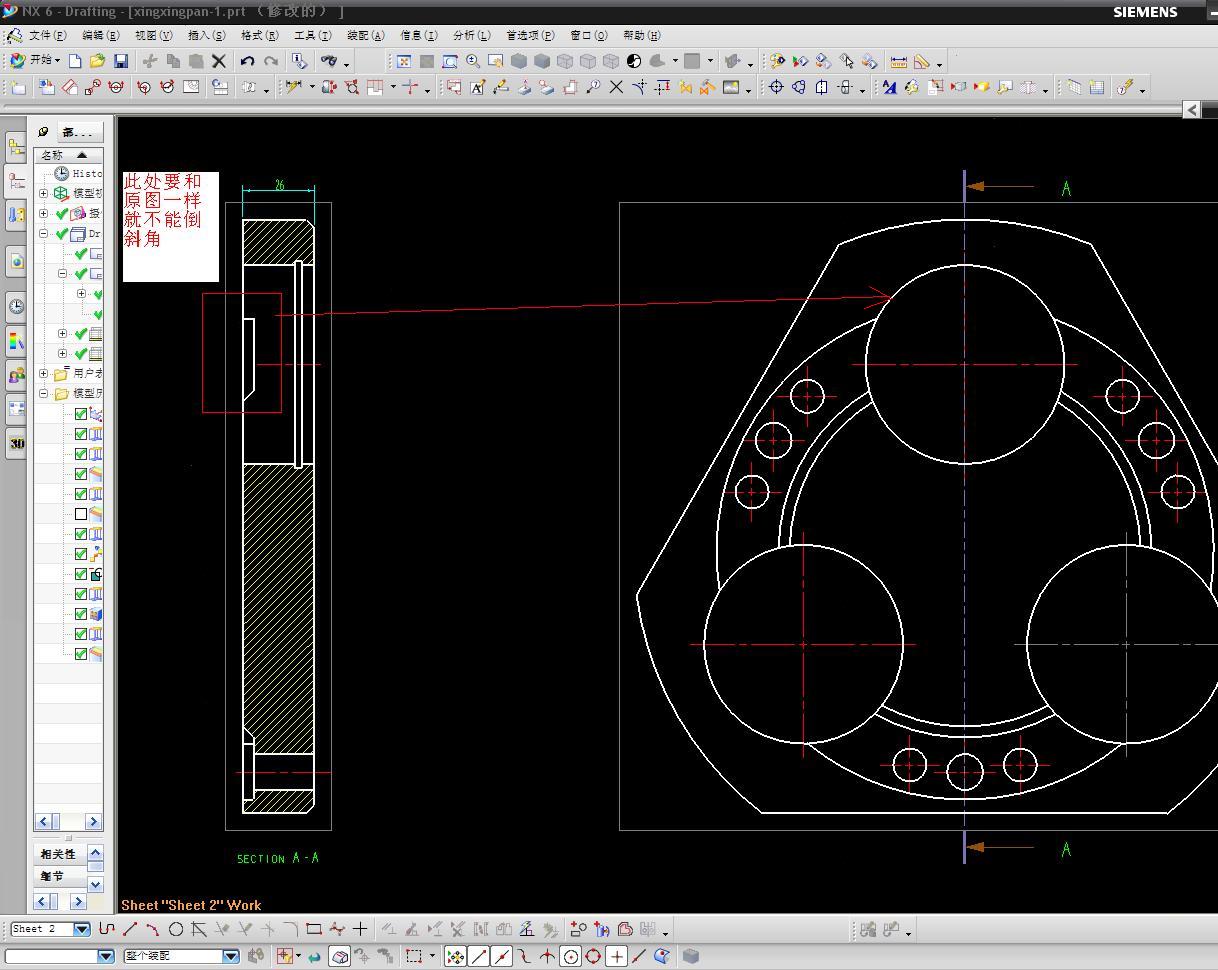This screenshot has width=1218, height=970.
Task: Click the binoculars find icon
Action: [x=328, y=61]
